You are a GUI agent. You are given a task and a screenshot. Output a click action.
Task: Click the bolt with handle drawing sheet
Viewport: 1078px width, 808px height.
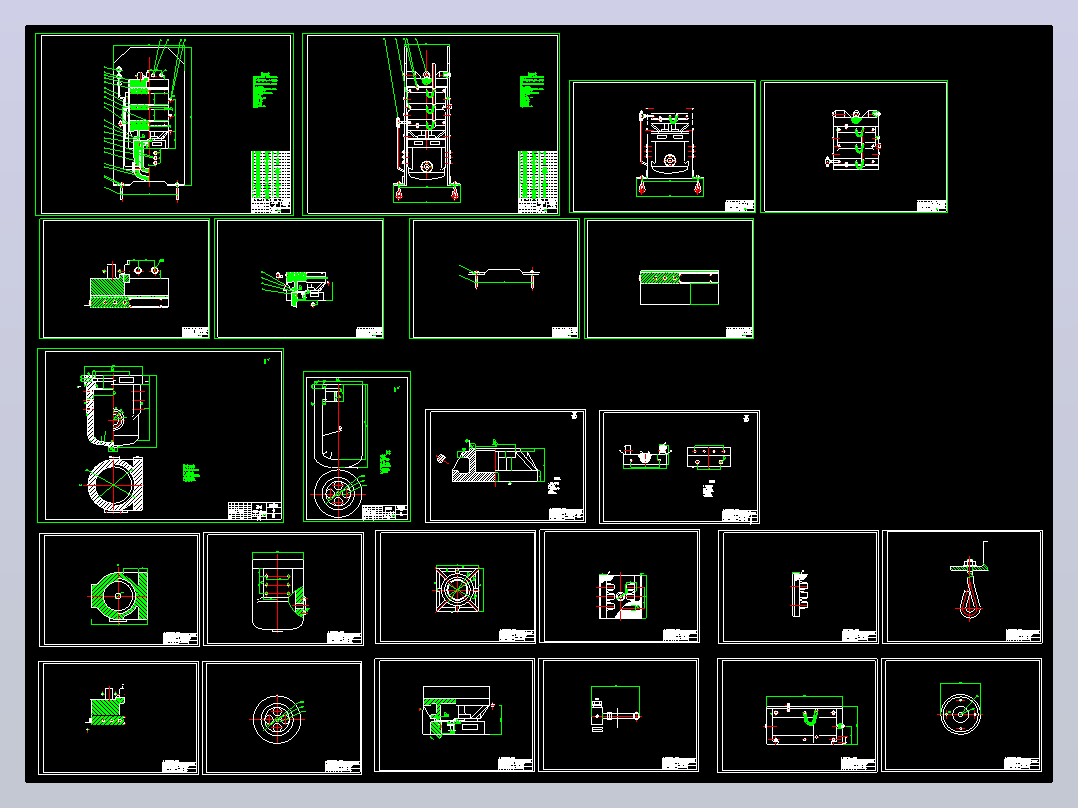619,715
